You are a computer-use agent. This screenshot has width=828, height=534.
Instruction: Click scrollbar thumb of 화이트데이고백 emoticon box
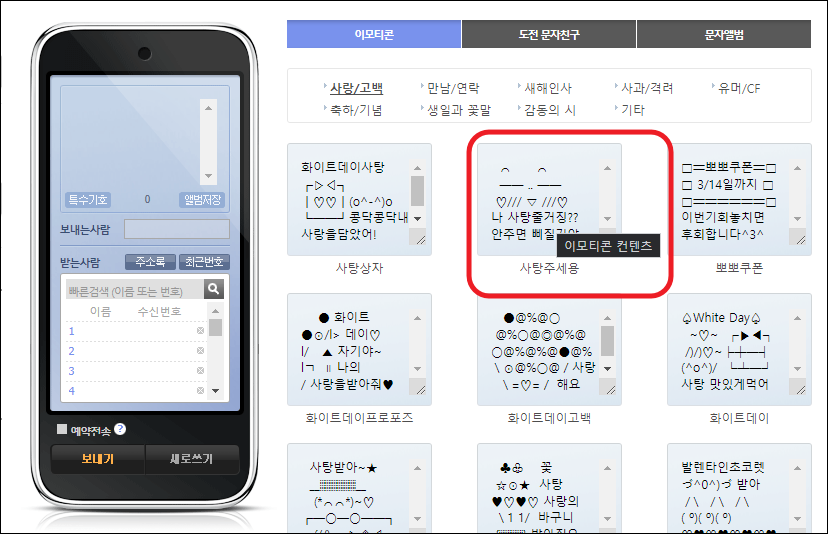click(607, 341)
